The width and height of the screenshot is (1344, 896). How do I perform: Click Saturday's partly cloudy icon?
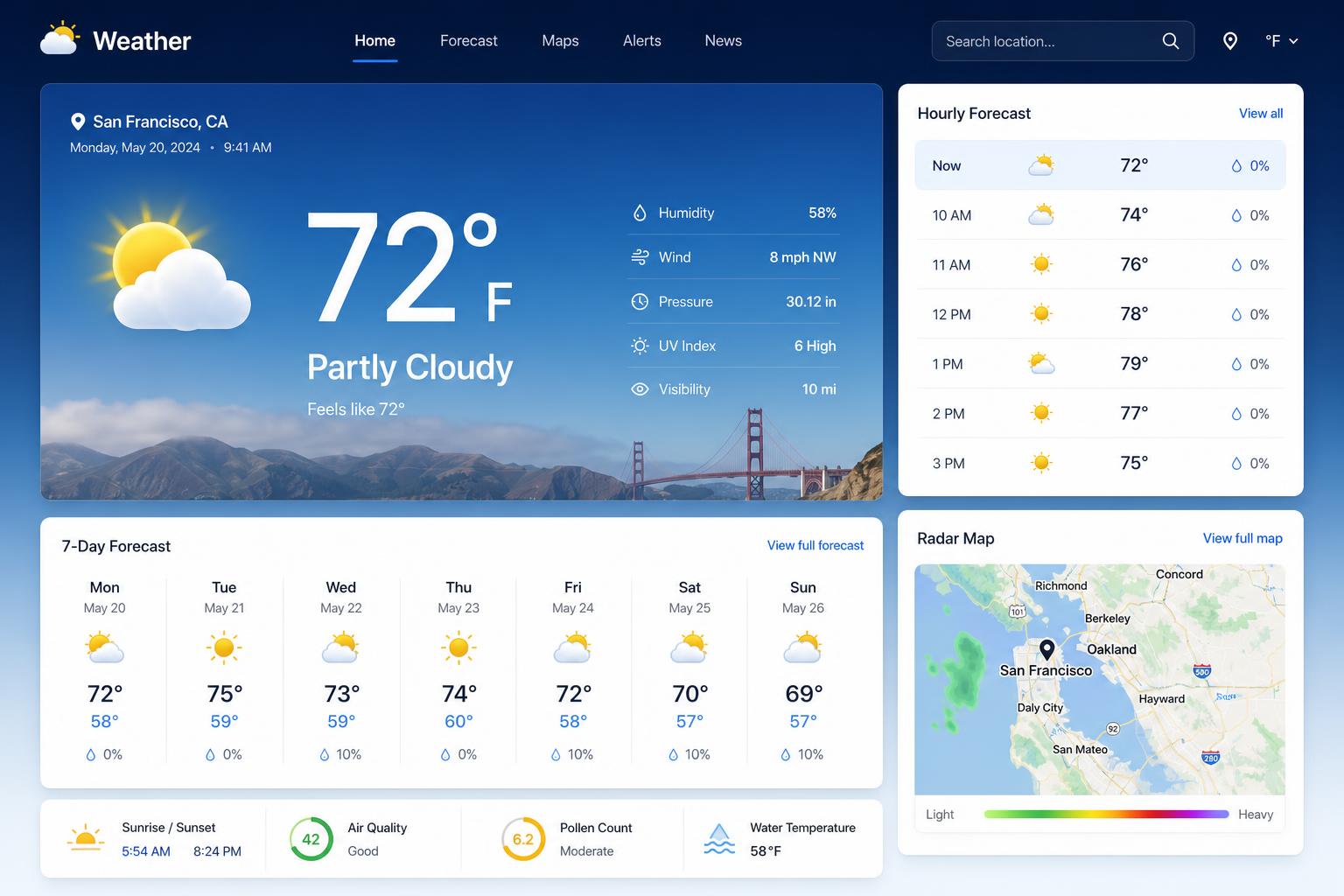(x=689, y=648)
